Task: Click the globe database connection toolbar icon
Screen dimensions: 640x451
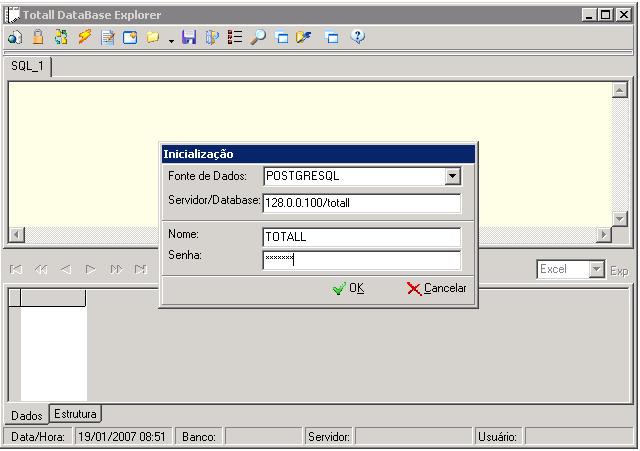Action: pos(15,38)
